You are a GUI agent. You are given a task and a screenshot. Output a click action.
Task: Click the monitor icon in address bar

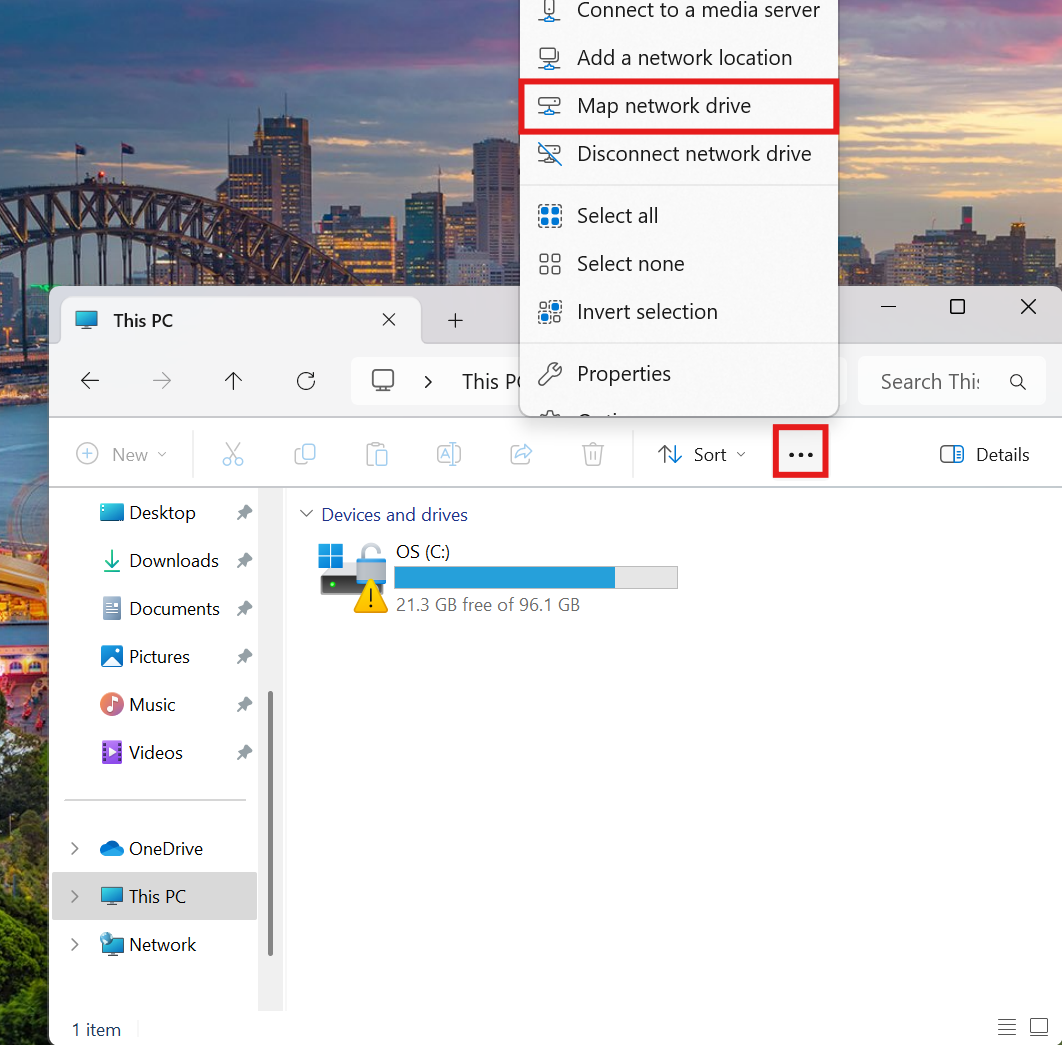383,380
